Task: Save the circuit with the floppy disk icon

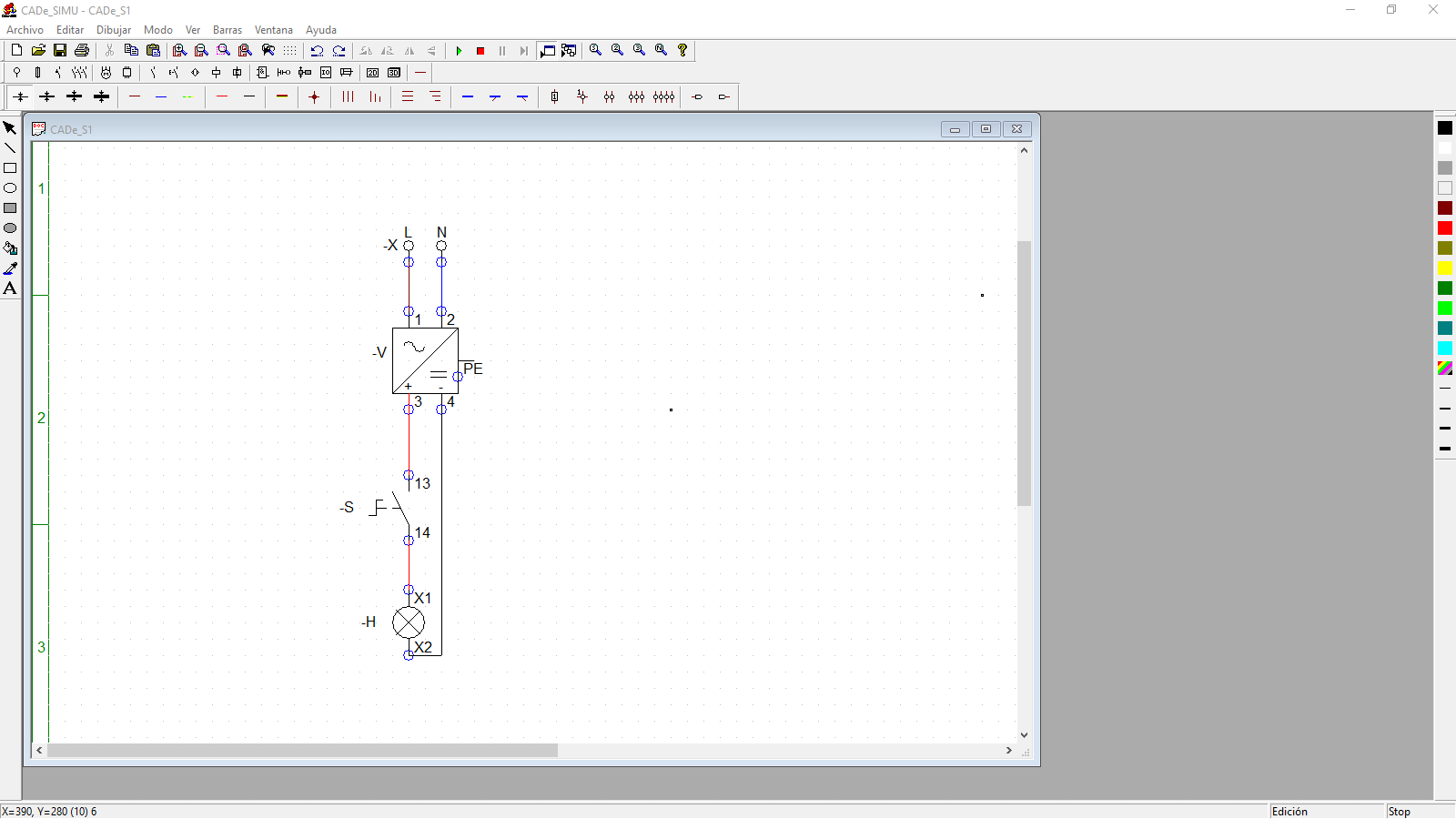Action: pos(60,51)
